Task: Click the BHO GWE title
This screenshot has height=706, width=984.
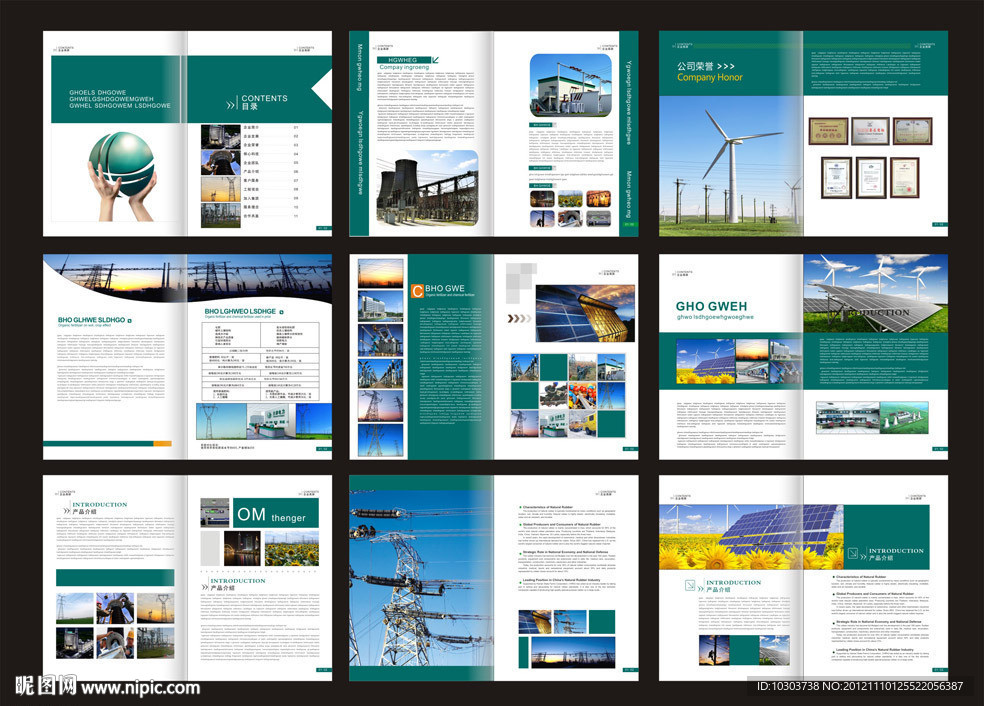Action: [445, 289]
